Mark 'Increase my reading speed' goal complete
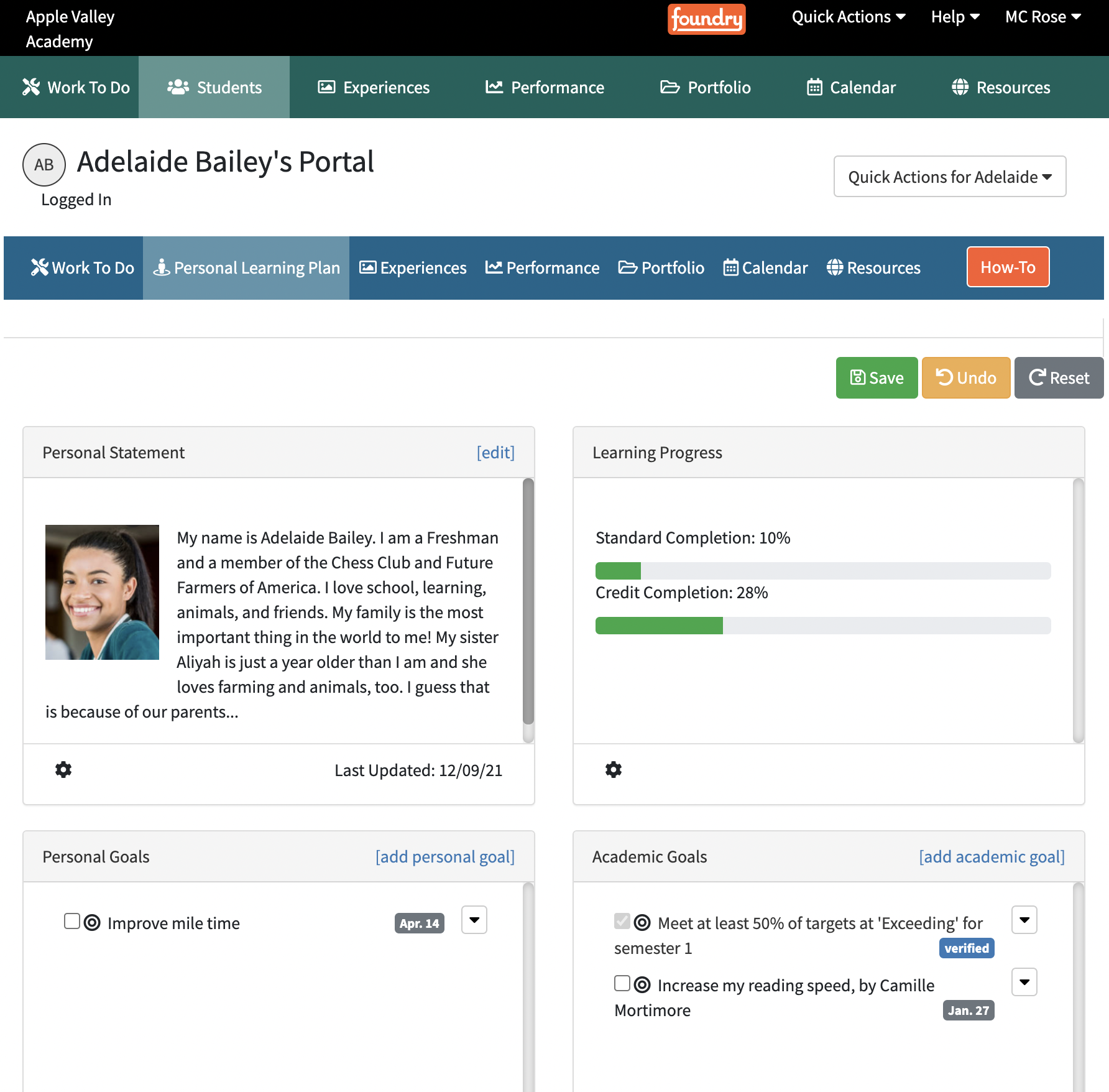Screen dimensions: 1109x1092 (x=622, y=983)
